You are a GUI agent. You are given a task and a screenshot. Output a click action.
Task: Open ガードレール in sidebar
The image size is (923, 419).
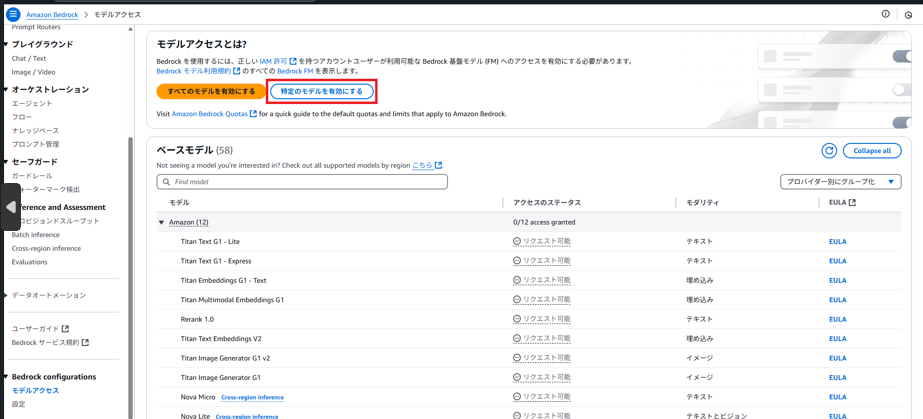click(x=32, y=176)
